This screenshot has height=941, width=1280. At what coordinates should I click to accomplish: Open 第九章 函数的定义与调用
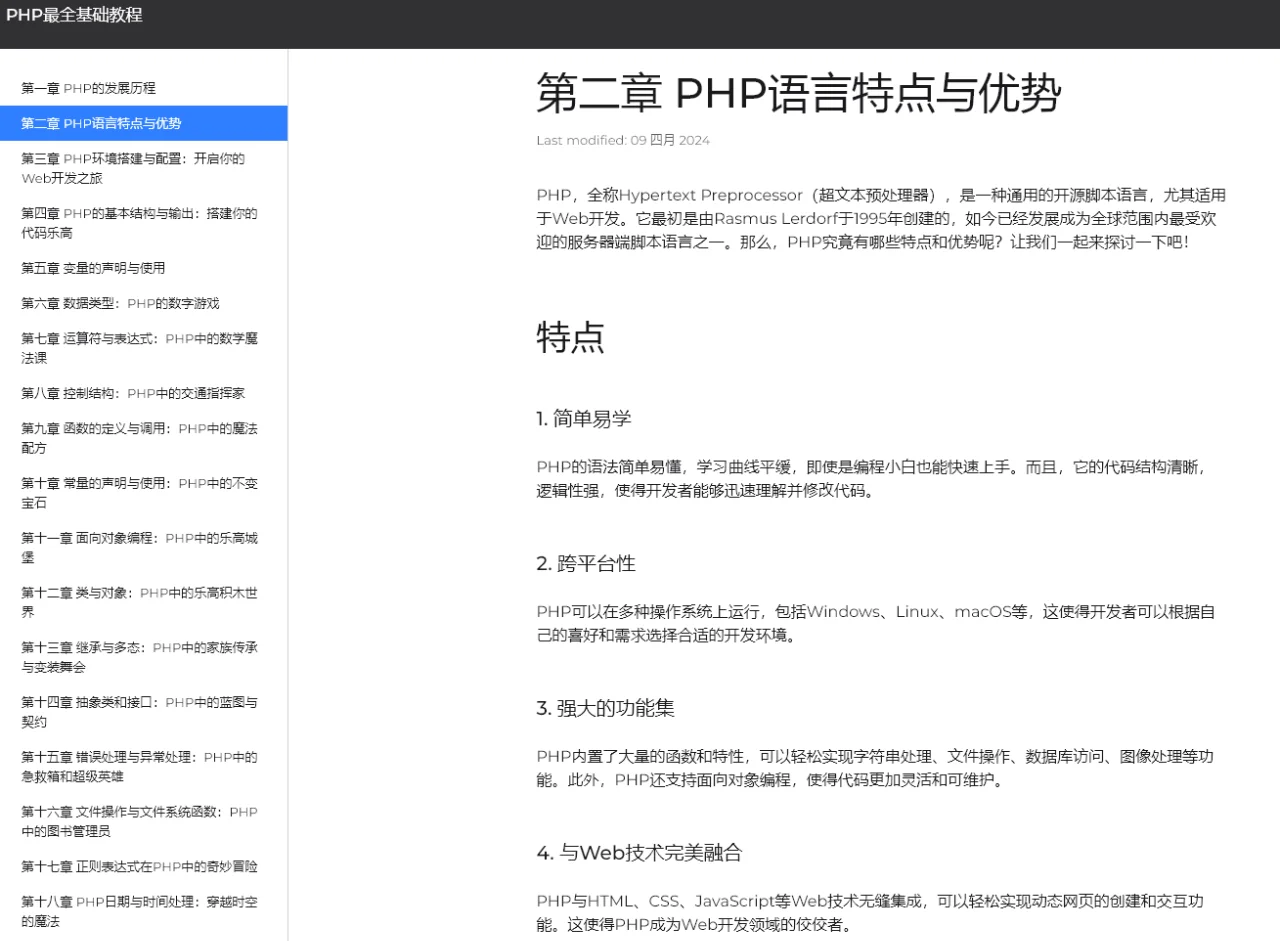coord(138,438)
